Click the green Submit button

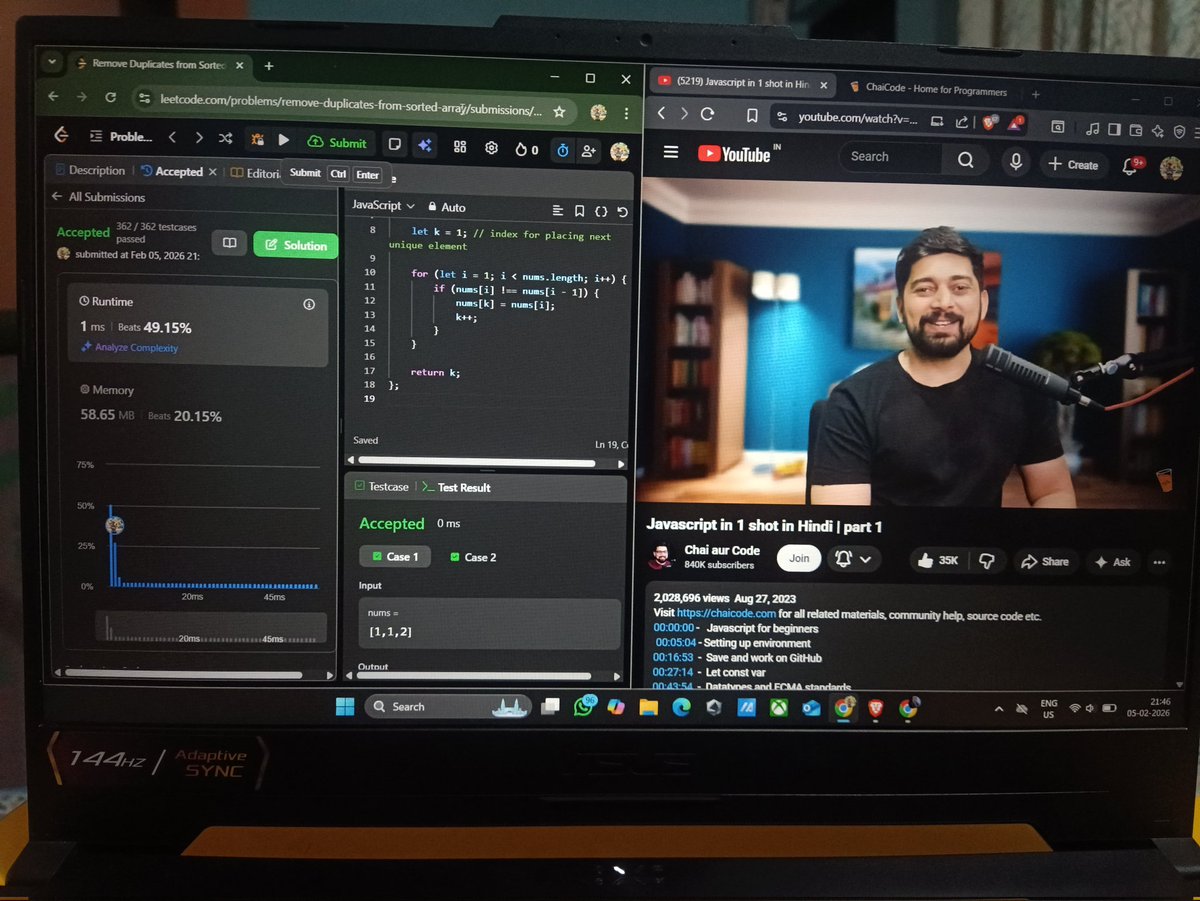click(x=338, y=143)
